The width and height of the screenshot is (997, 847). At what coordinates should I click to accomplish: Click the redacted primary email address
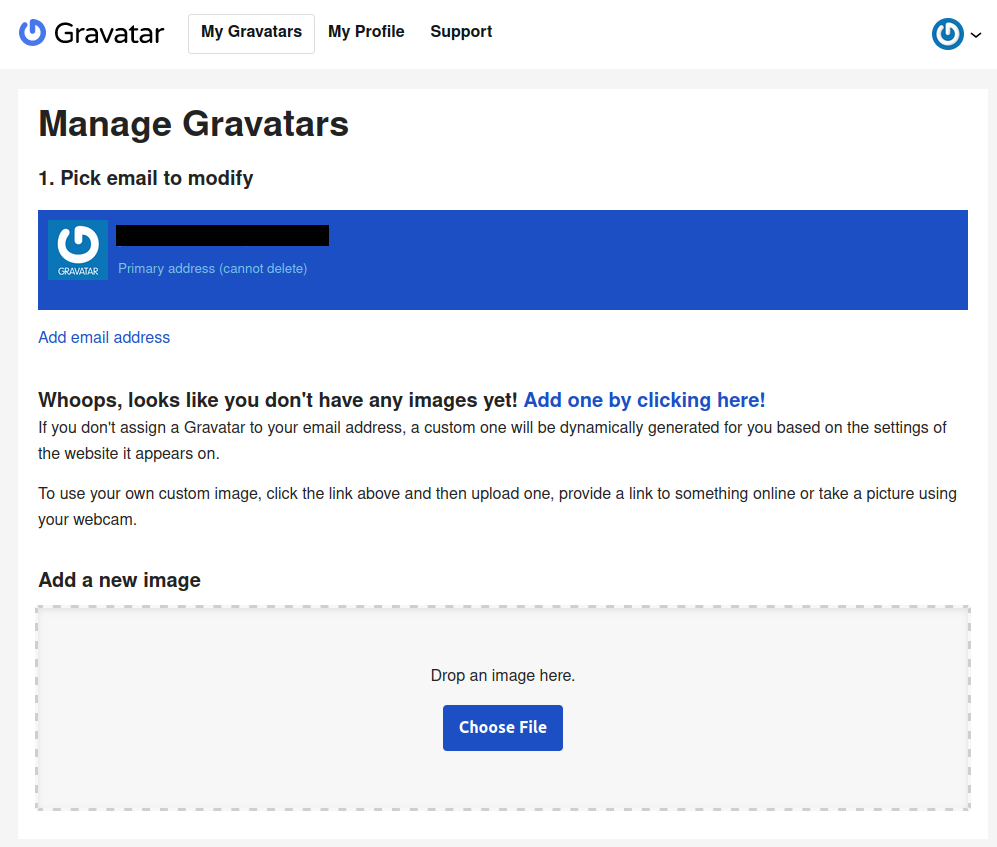pyautogui.click(x=222, y=236)
